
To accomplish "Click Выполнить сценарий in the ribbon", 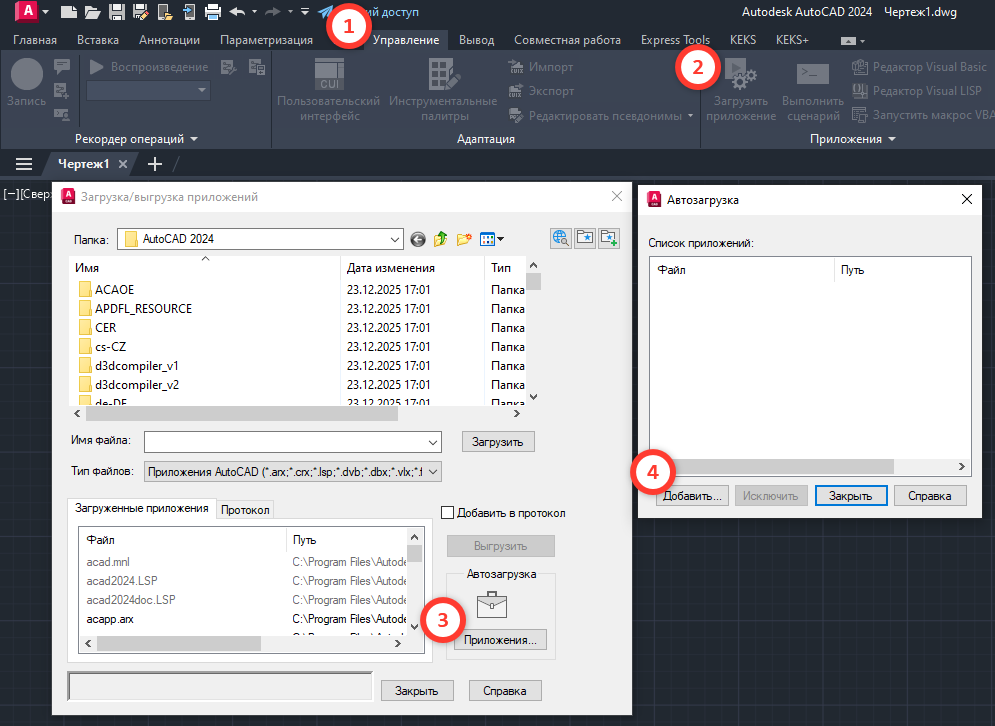I will 813,91.
